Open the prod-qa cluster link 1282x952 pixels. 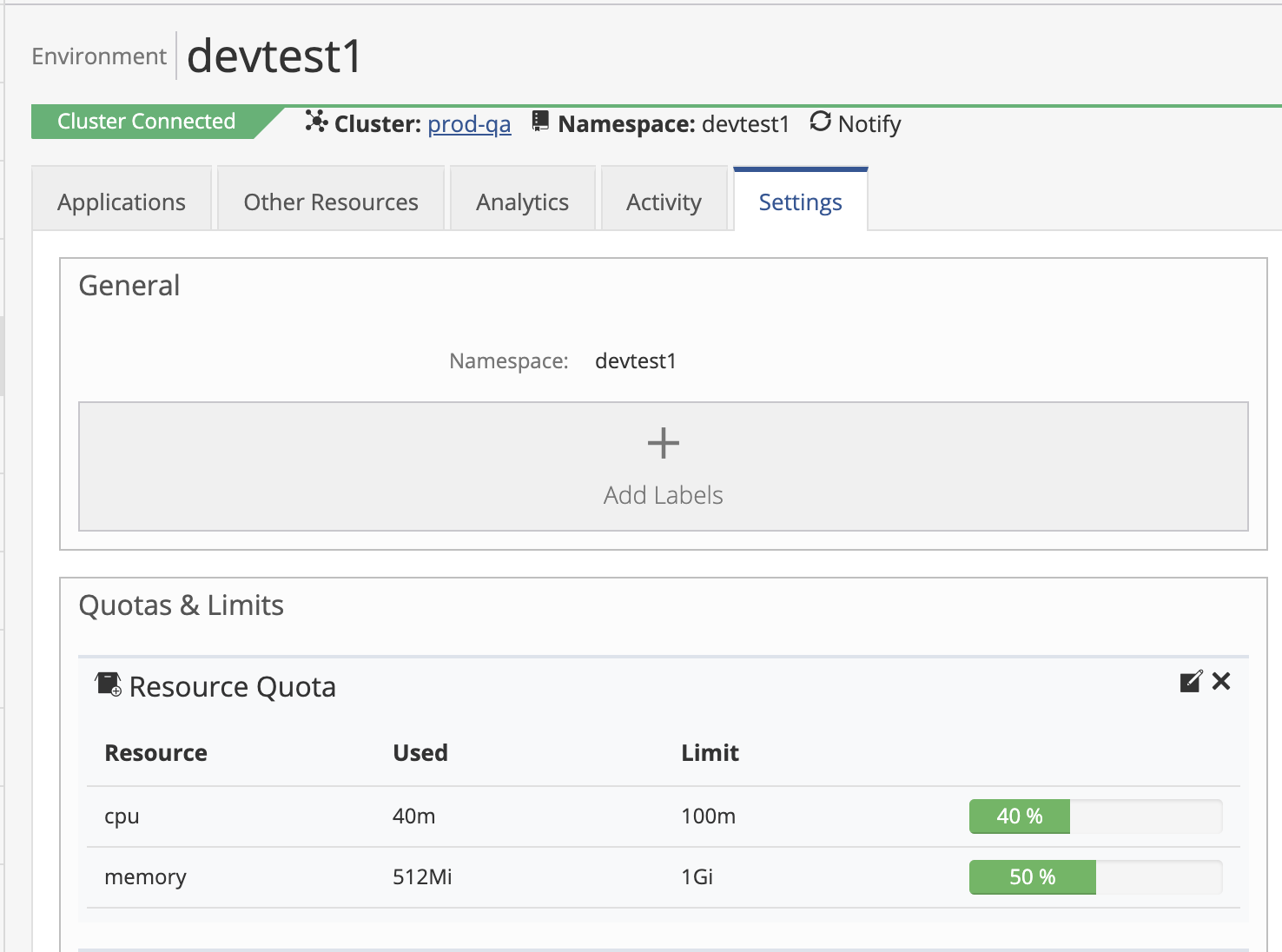point(469,124)
